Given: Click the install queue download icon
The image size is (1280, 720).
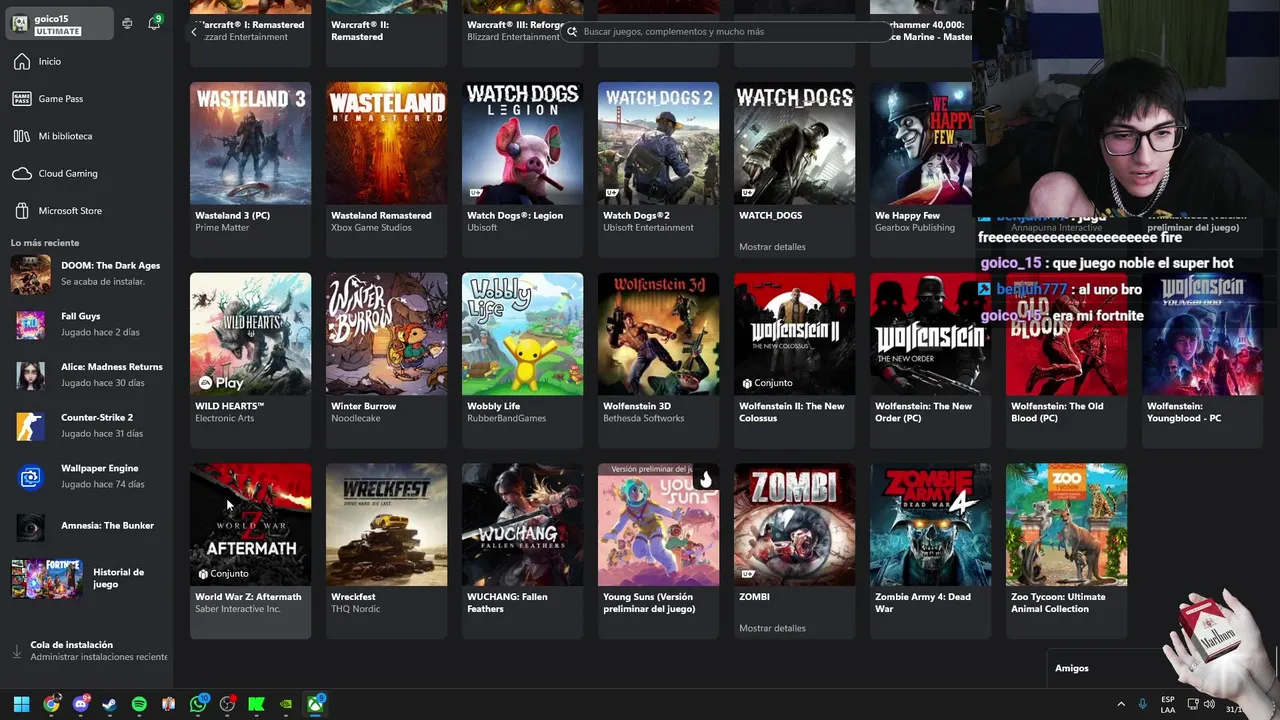Looking at the screenshot, I should click(x=17, y=651).
